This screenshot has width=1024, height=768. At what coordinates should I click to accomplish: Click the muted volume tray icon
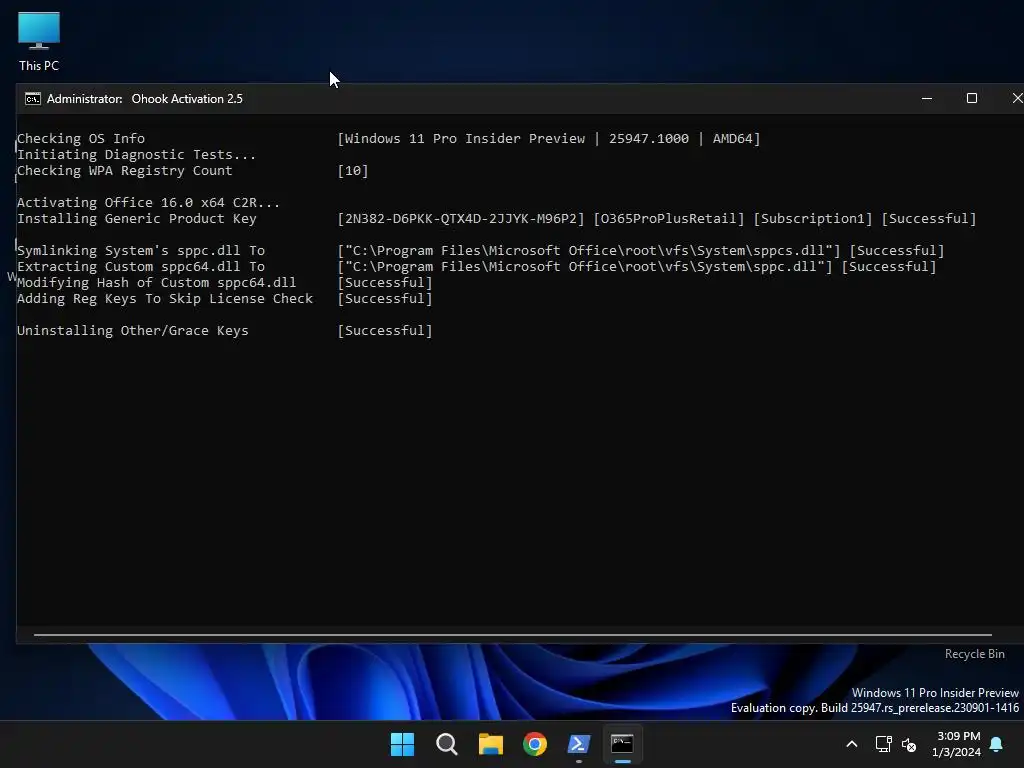point(908,744)
